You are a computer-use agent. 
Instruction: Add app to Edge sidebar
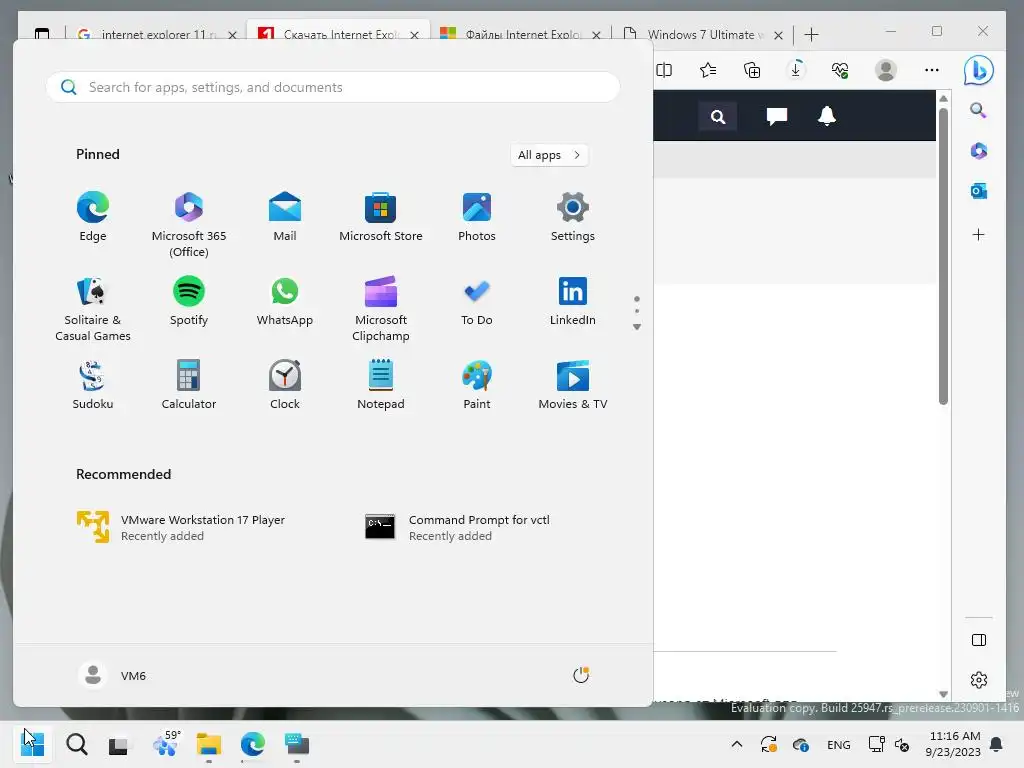[978, 234]
